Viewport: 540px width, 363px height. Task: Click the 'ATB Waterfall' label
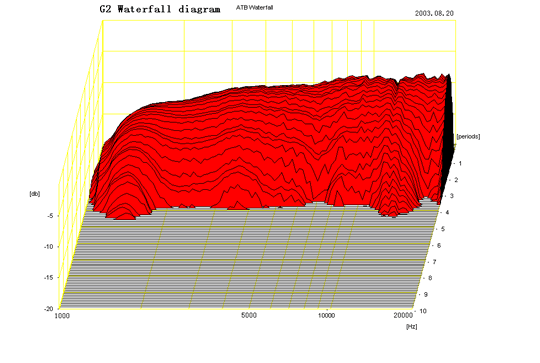[x=255, y=8]
